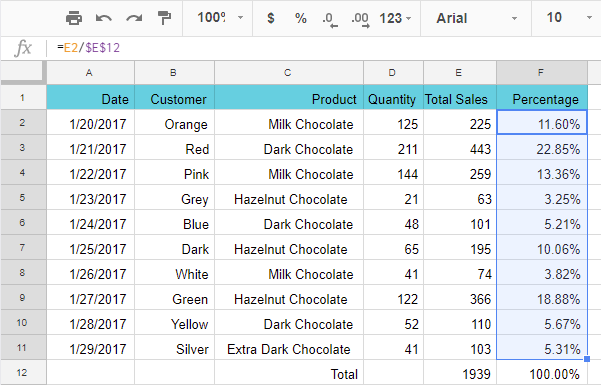The image size is (601, 385).
Task: Select the Paint format roller icon
Action: 164,18
